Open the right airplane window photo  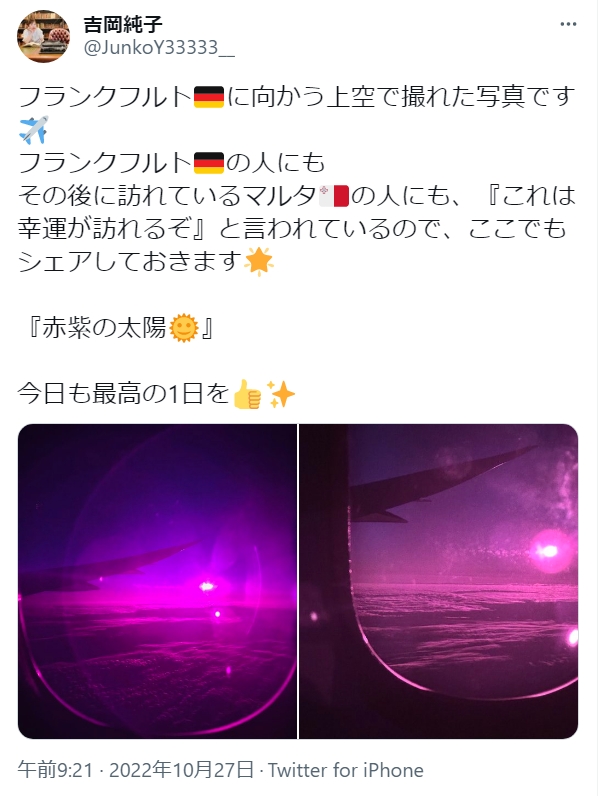coord(439,581)
